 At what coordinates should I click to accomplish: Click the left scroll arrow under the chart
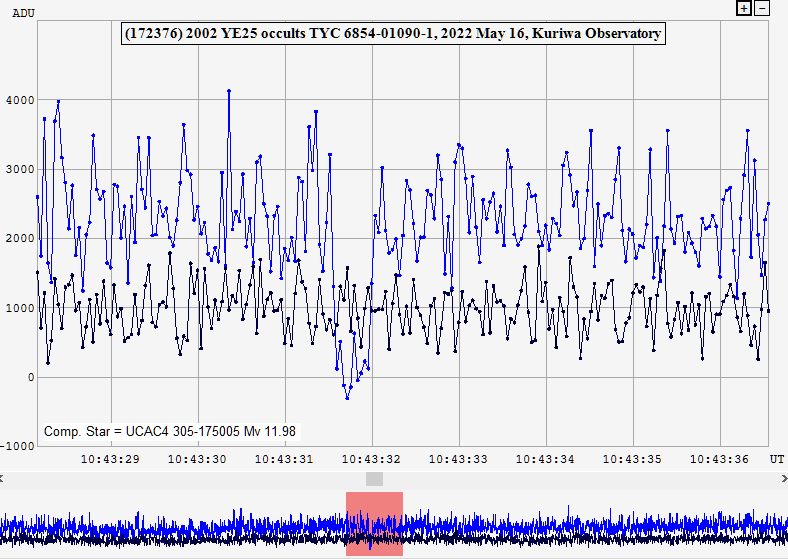click(x=4, y=479)
